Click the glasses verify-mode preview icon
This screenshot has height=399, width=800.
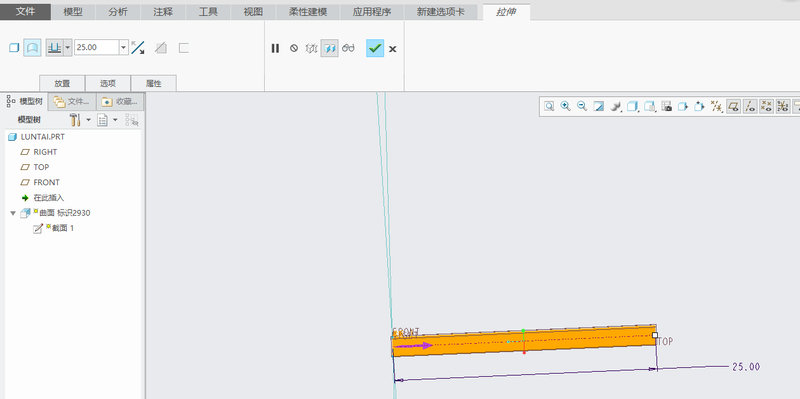[348, 48]
